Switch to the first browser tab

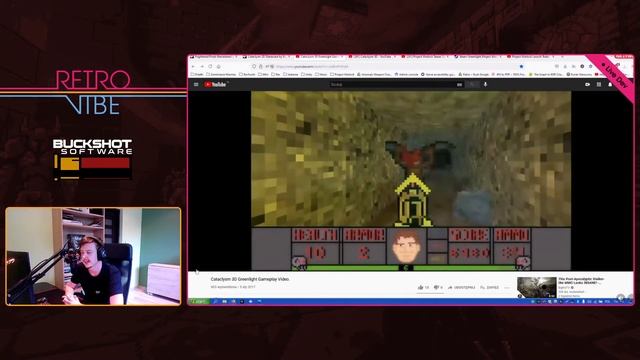click(214, 57)
